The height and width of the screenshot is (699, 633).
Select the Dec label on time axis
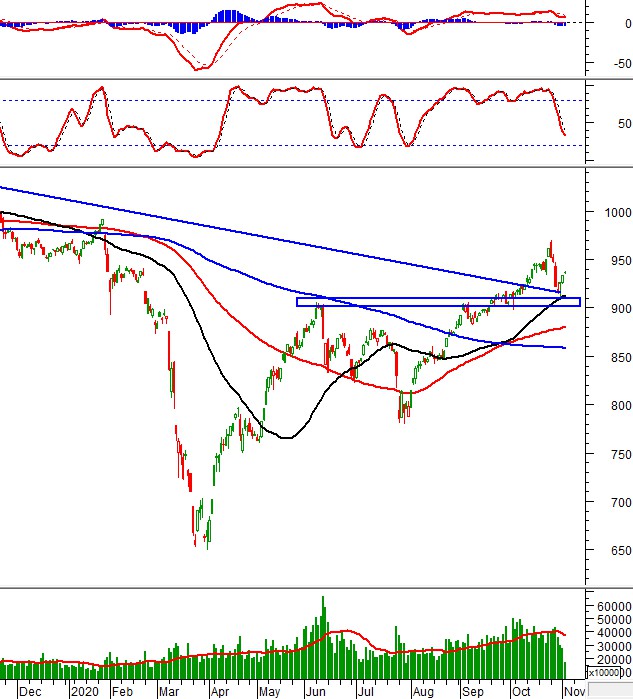coord(30,691)
